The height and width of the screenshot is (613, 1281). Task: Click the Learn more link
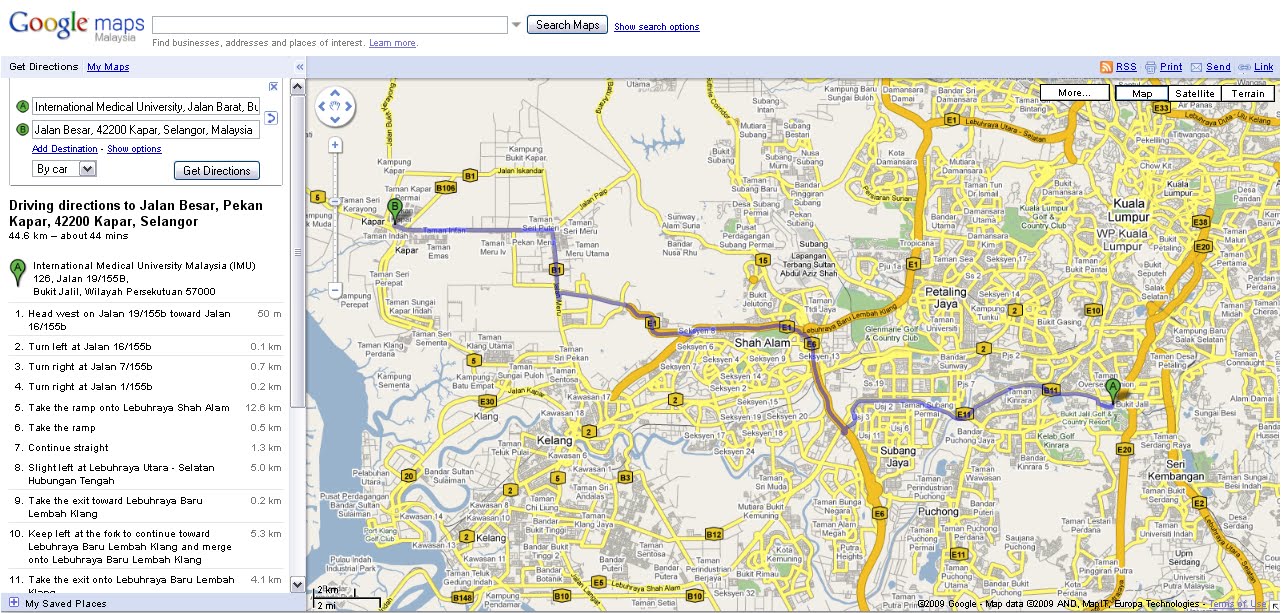point(392,43)
